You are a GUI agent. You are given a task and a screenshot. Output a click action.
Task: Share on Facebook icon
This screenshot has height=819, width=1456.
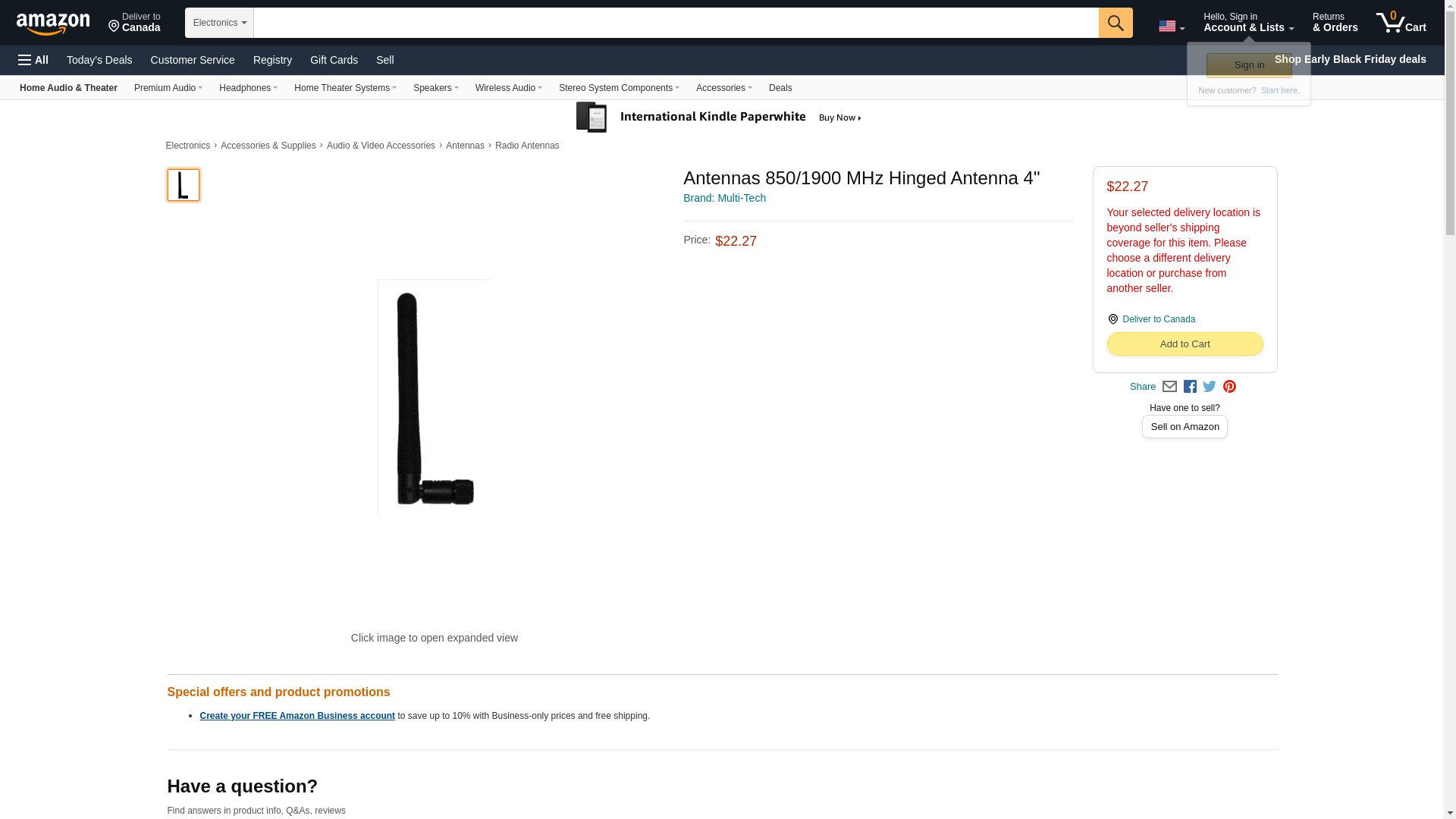click(x=1190, y=387)
